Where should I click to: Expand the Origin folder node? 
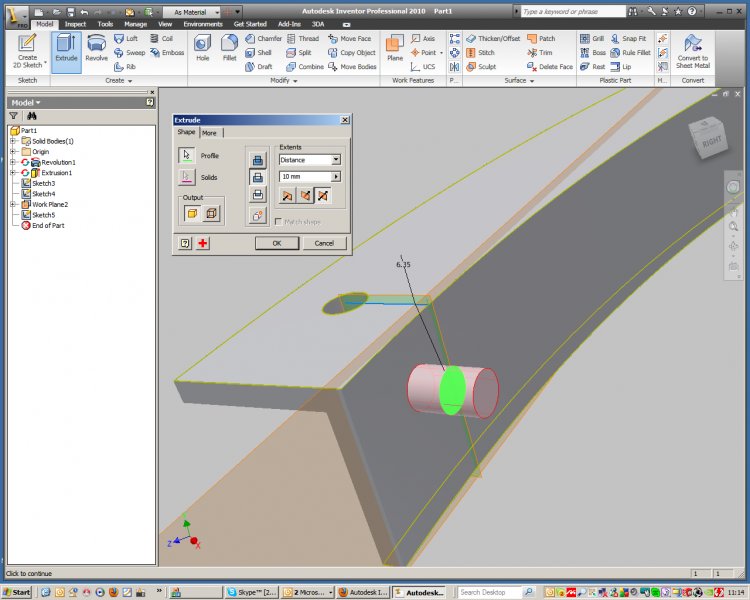point(13,151)
